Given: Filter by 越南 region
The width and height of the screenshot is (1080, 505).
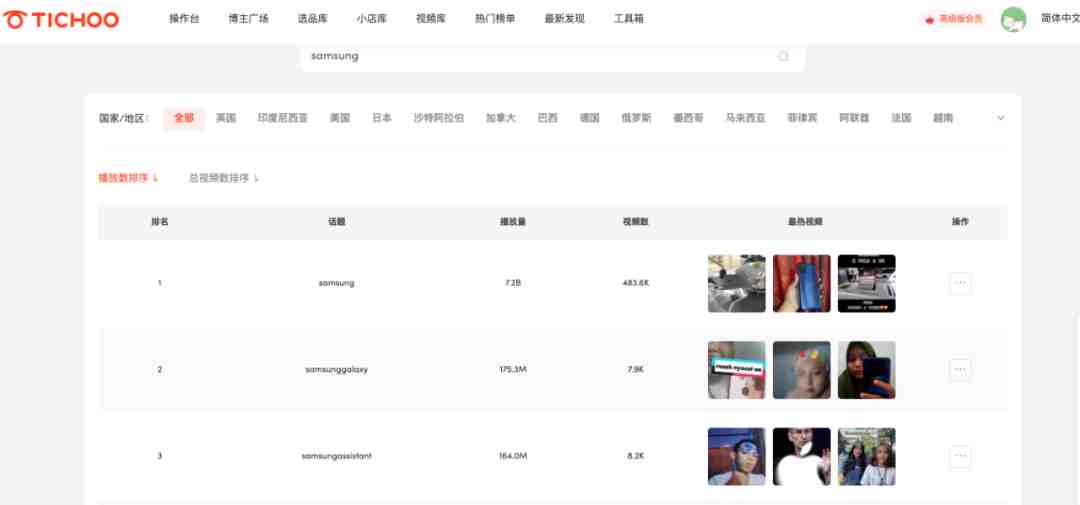Looking at the screenshot, I should (x=943, y=118).
